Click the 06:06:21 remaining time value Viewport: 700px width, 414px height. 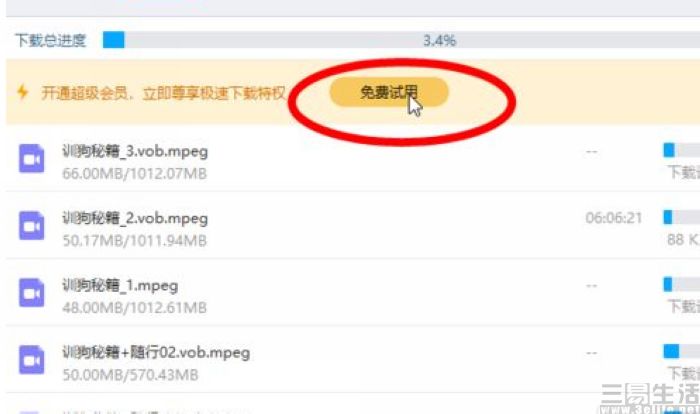click(x=614, y=218)
